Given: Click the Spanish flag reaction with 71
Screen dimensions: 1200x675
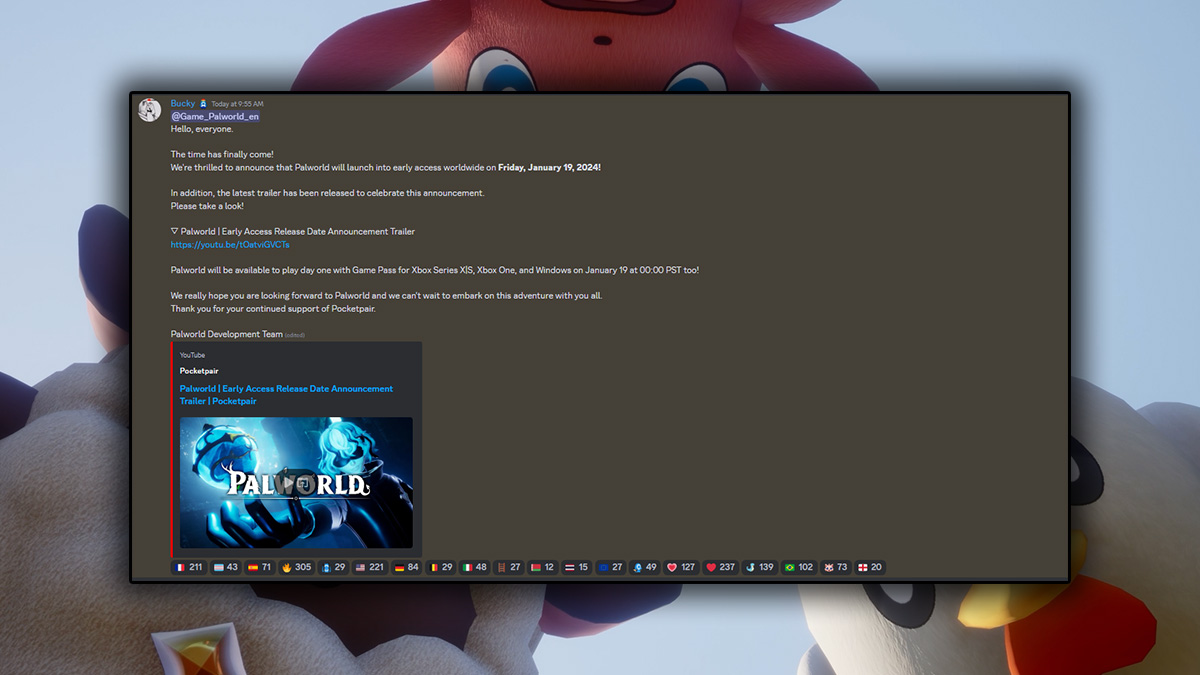Looking at the screenshot, I should click(260, 567).
